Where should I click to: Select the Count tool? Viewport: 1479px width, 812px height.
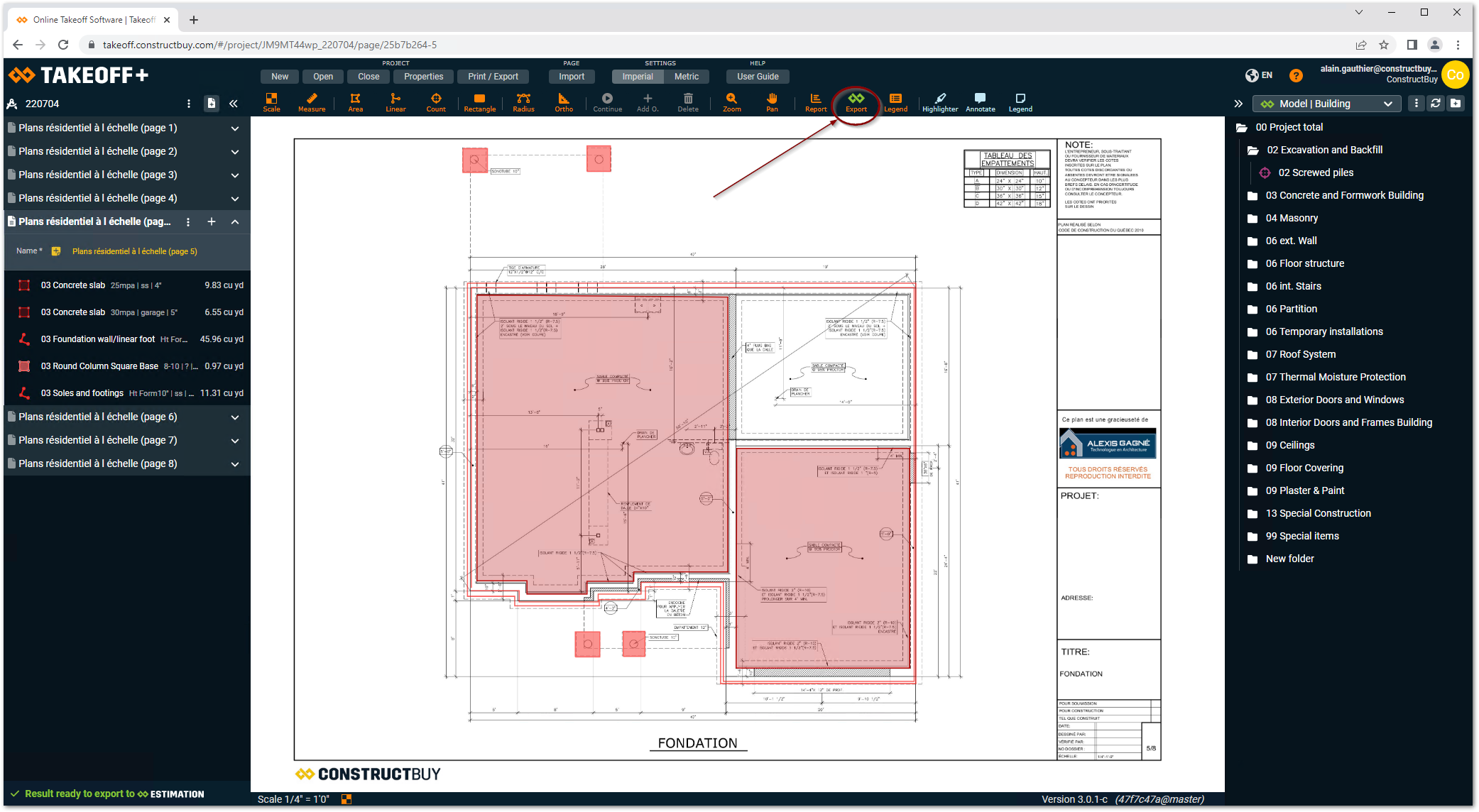436,102
